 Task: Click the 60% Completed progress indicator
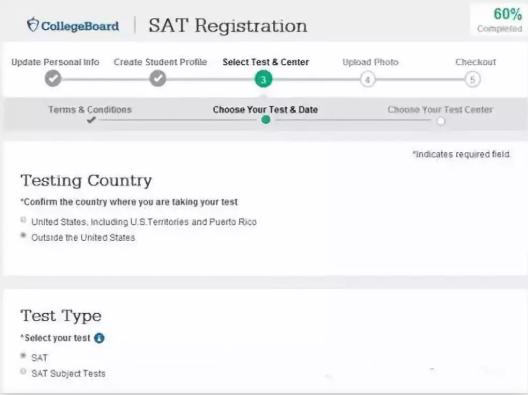(500, 20)
